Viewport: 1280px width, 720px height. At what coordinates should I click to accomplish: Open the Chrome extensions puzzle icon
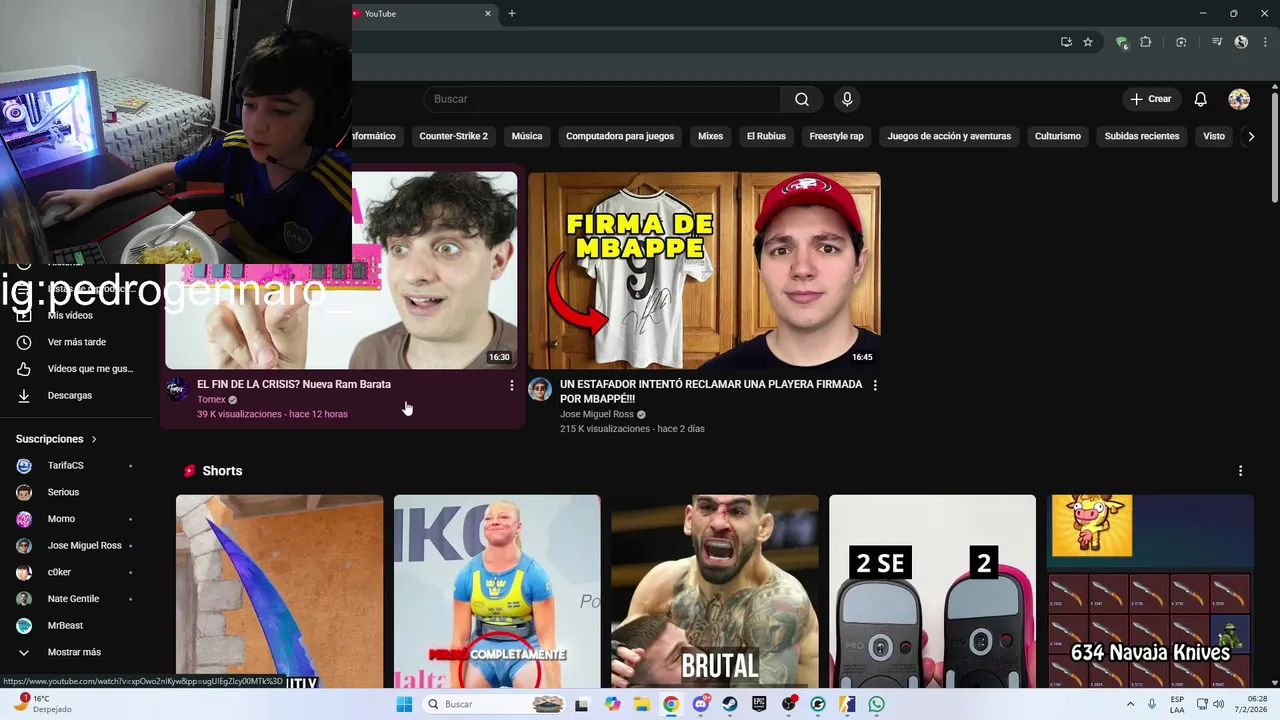coord(1146,42)
